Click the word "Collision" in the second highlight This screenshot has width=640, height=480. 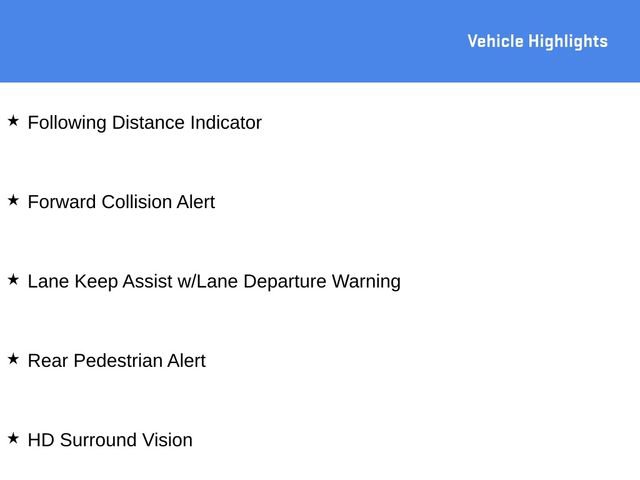pyautogui.click(x=134, y=202)
